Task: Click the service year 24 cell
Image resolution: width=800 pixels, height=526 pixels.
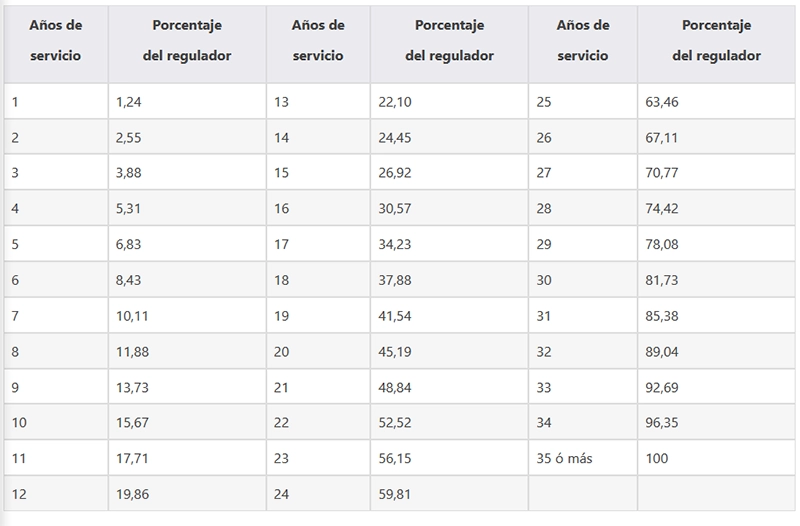Action: 318,494
